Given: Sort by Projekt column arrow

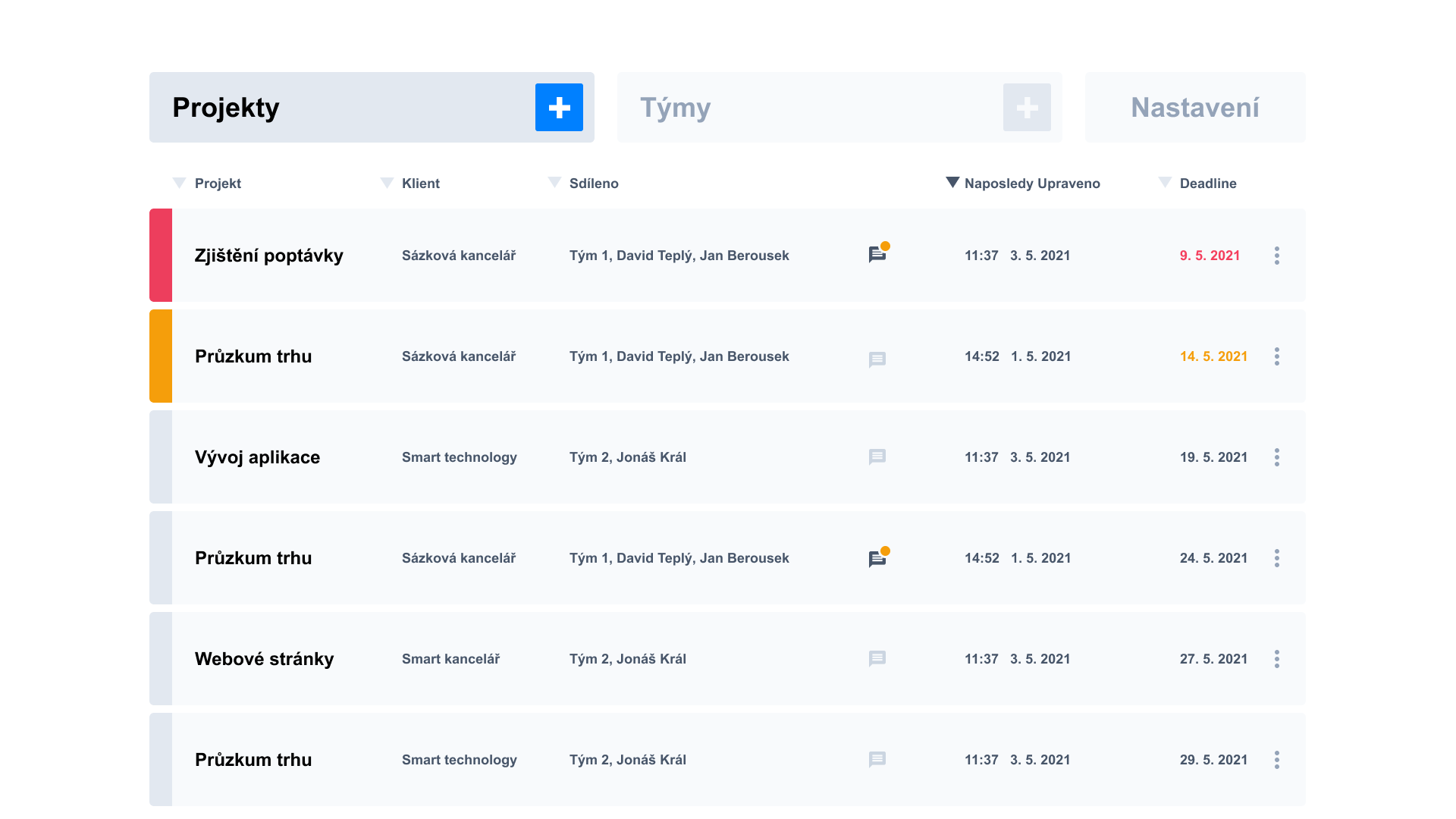Looking at the screenshot, I should (179, 183).
